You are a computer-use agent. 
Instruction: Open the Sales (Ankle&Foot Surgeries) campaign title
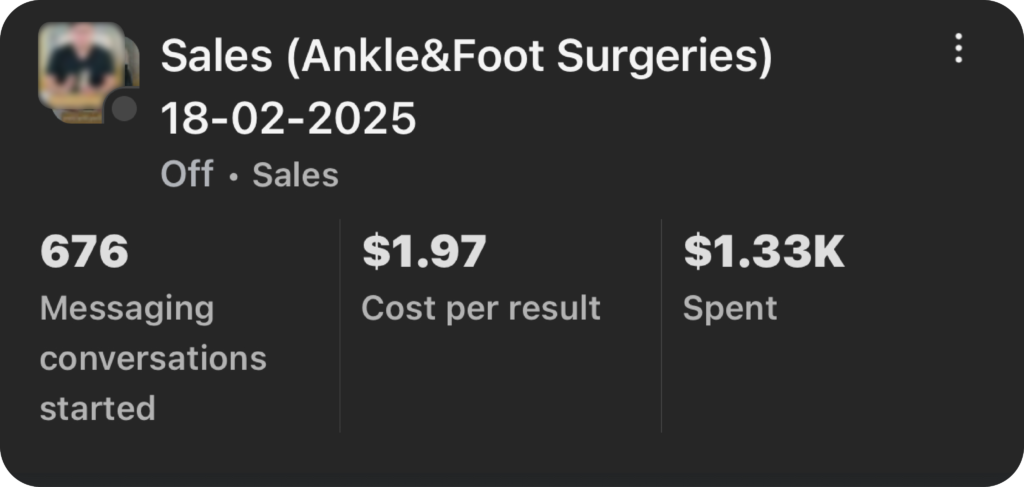pyautogui.click(x=466, y=57)
